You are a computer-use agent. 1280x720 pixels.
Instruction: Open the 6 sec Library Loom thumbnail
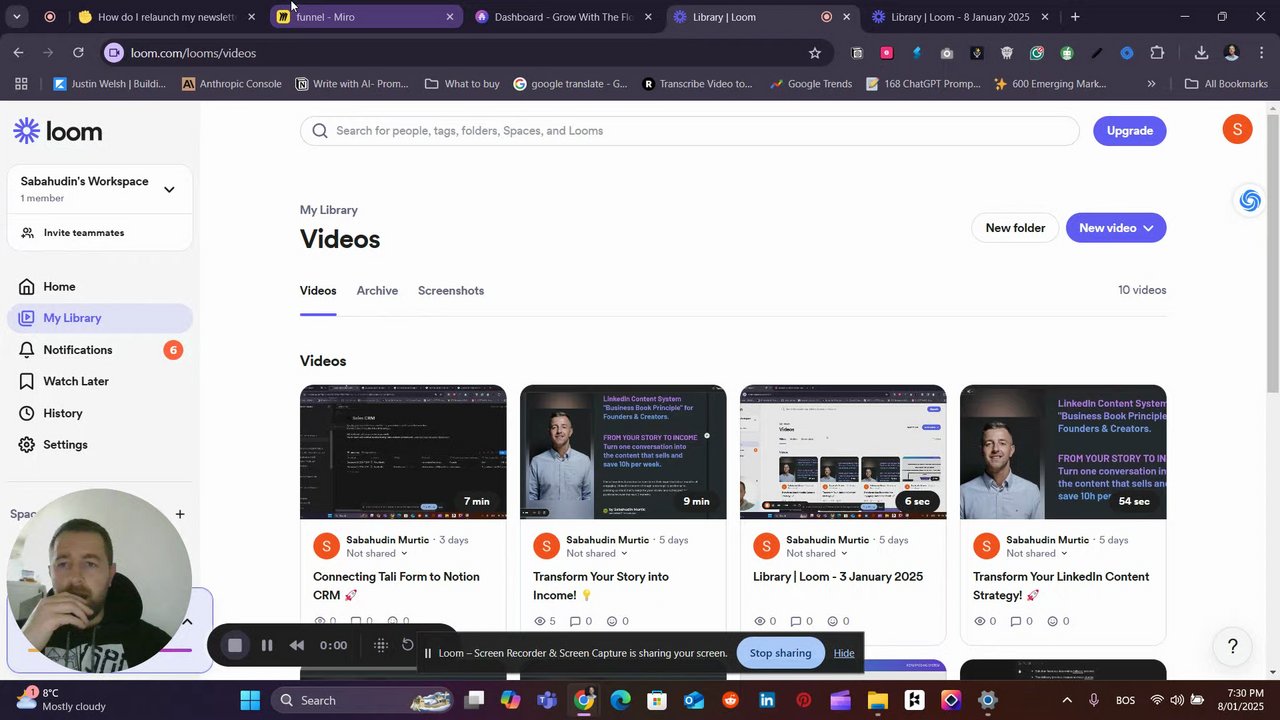pos(843,452)
